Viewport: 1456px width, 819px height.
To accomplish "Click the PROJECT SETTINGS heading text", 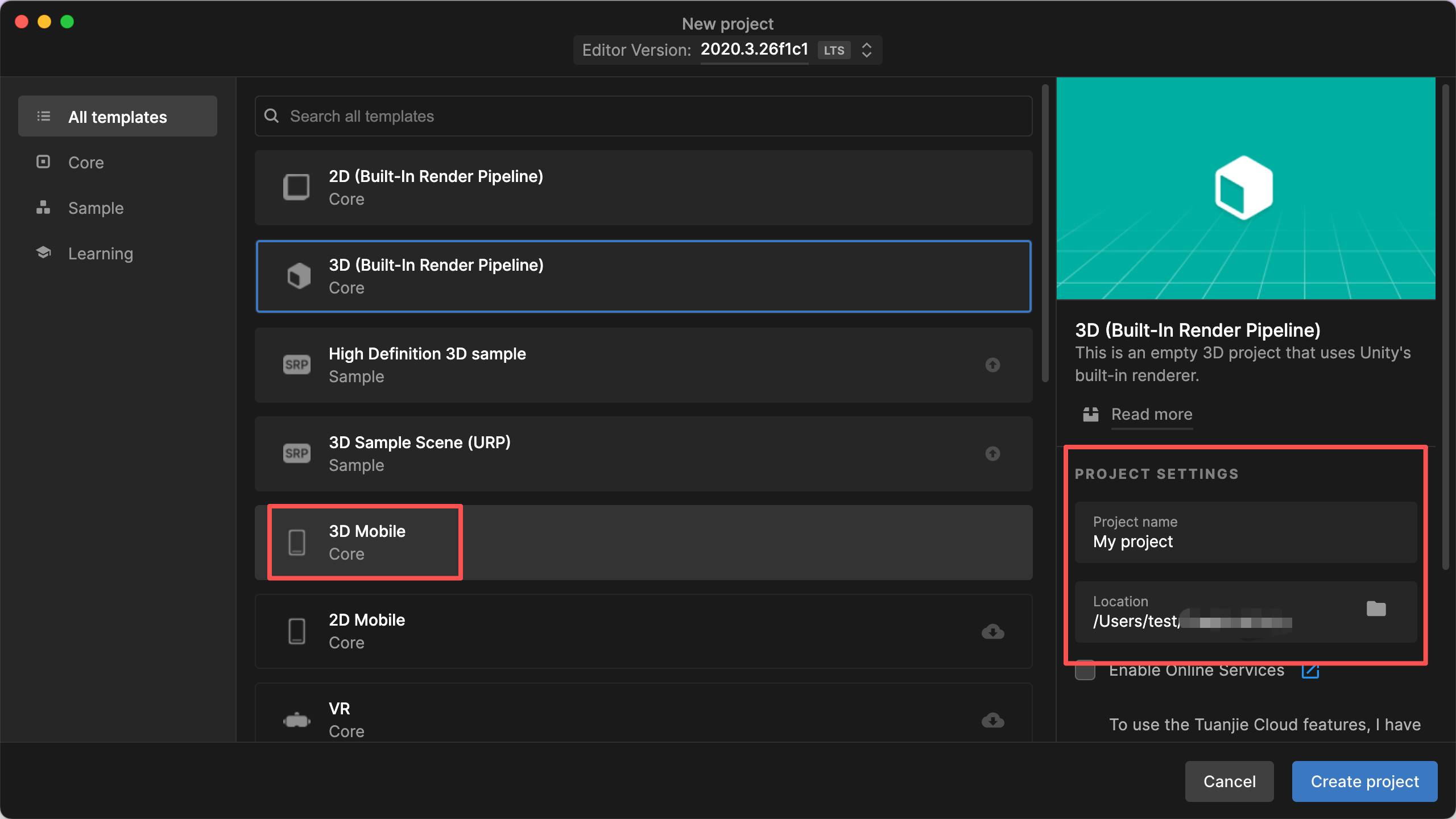I will pos(1156,474).
